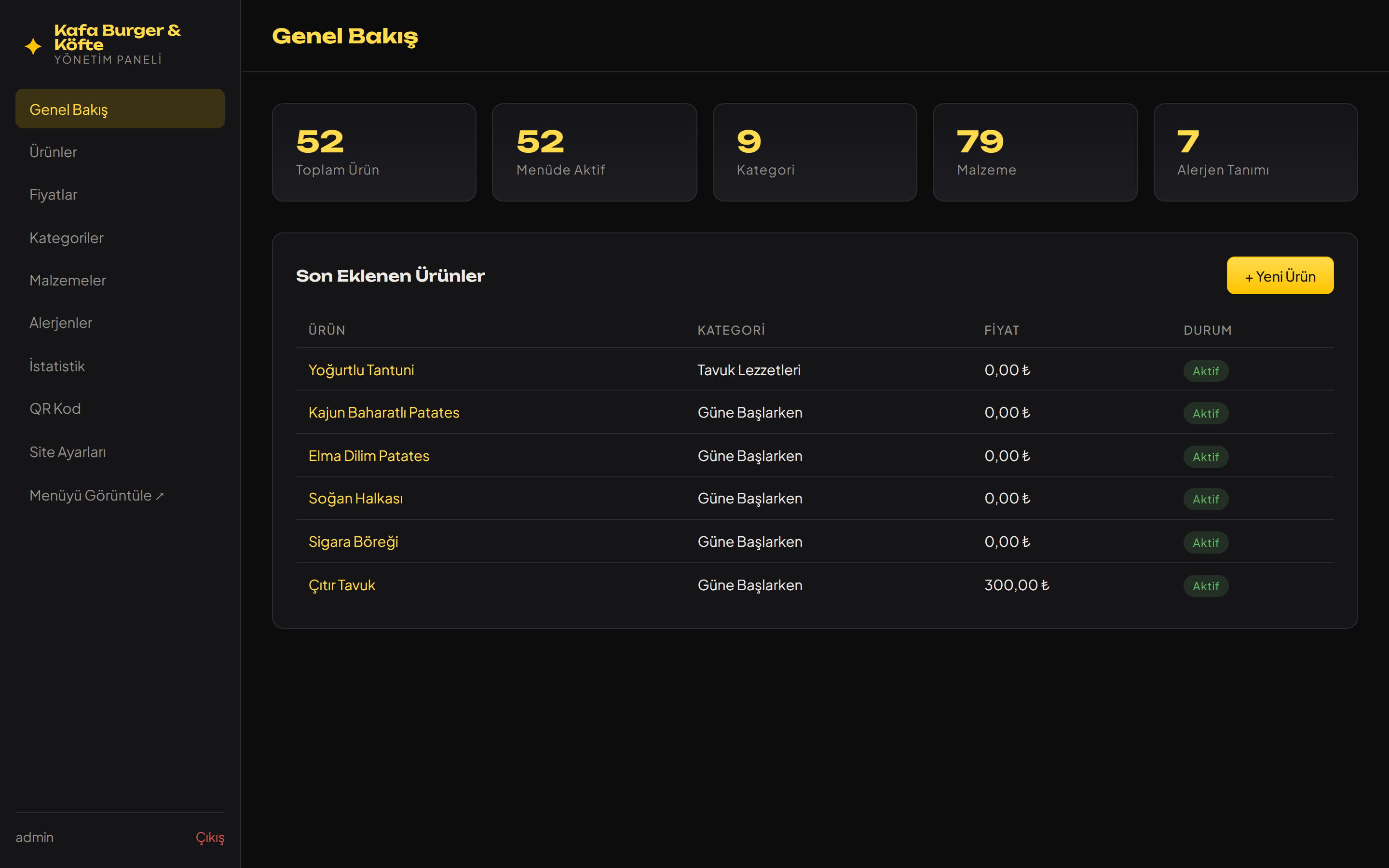Open Malzemeler in sidebar
The height and width of the screenshot is (868, 1389).
coord(120,280)
